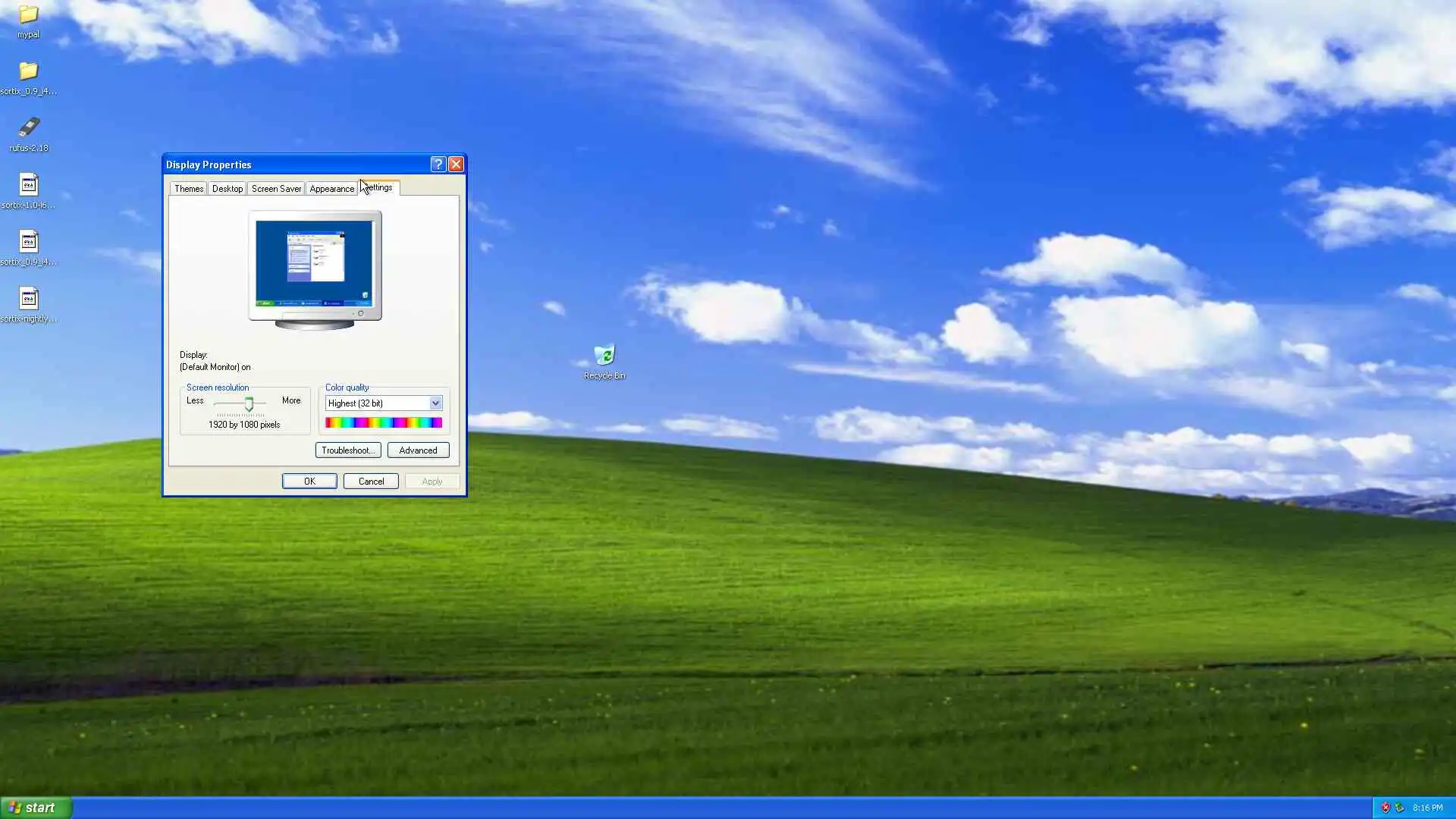This screenshot has height=819, width=1456.
Task: Switch to the Appearance tab
Action: pyautogui.click(x=331, y=189)
